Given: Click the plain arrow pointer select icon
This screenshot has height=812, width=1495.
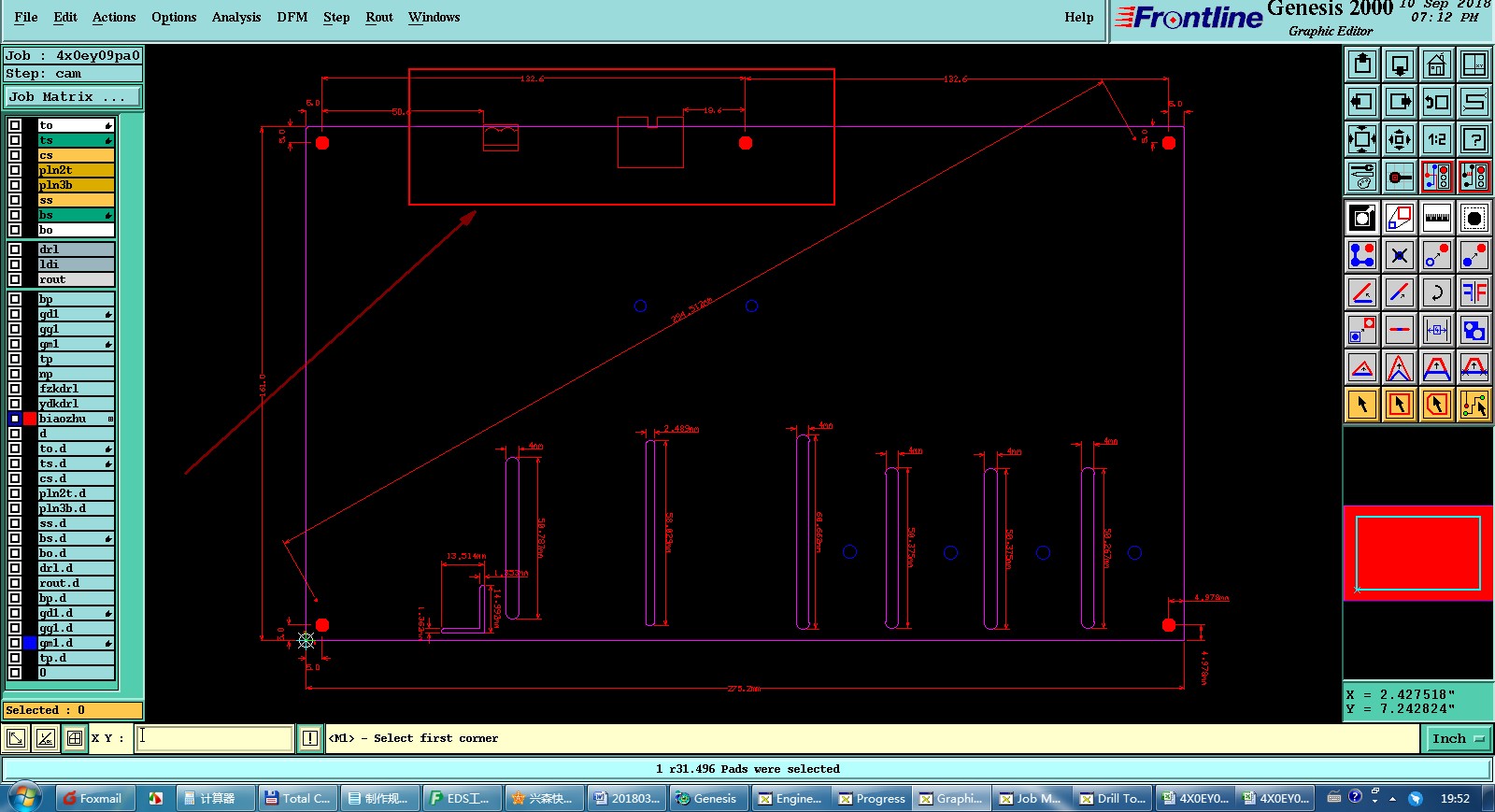Looking at the screenshot, I should pyautogui.click(x=1362, y=405).
